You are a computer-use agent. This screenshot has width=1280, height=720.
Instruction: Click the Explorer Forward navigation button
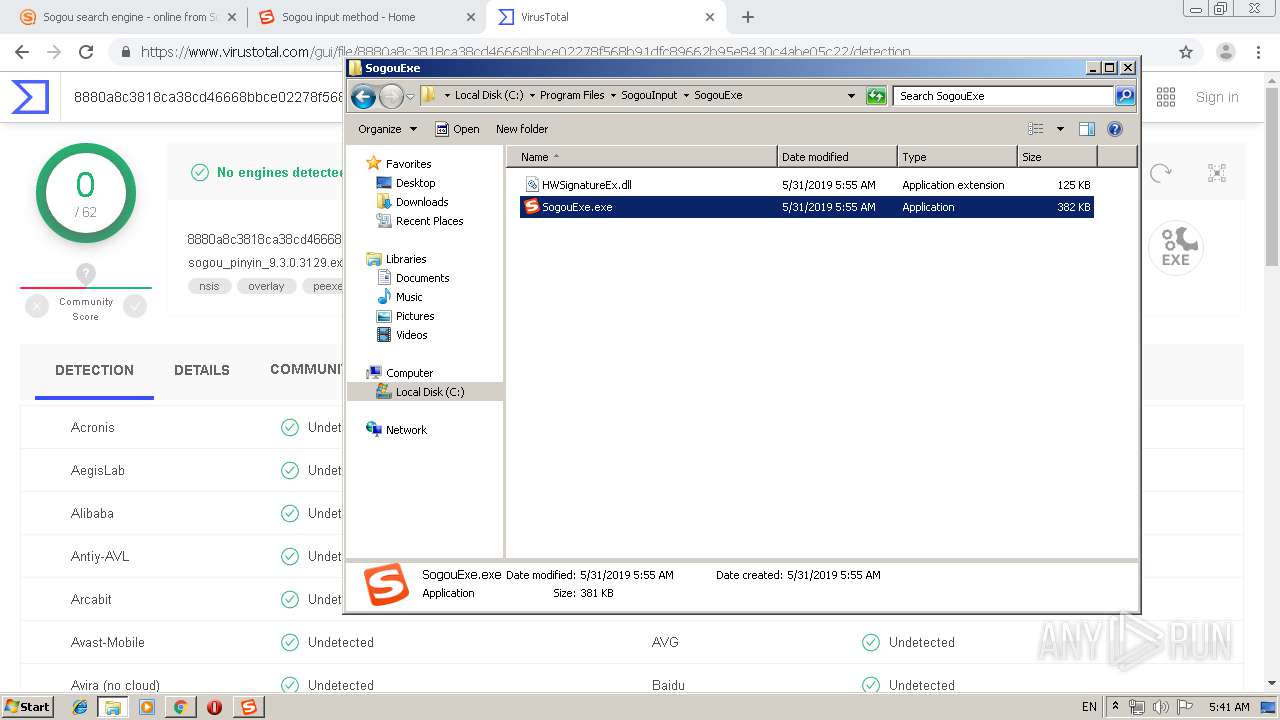391,96
